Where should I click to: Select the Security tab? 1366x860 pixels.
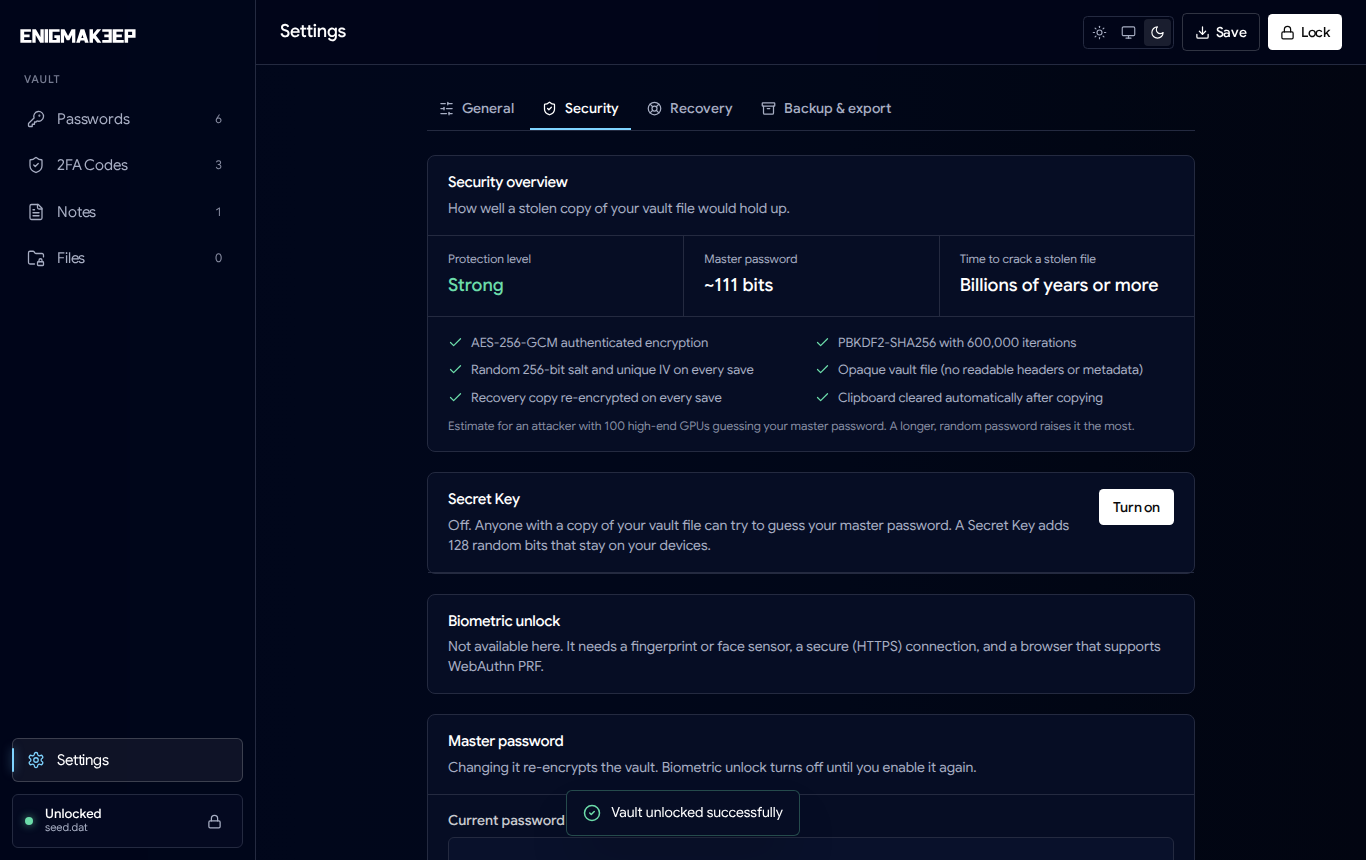tap(581, 108)
